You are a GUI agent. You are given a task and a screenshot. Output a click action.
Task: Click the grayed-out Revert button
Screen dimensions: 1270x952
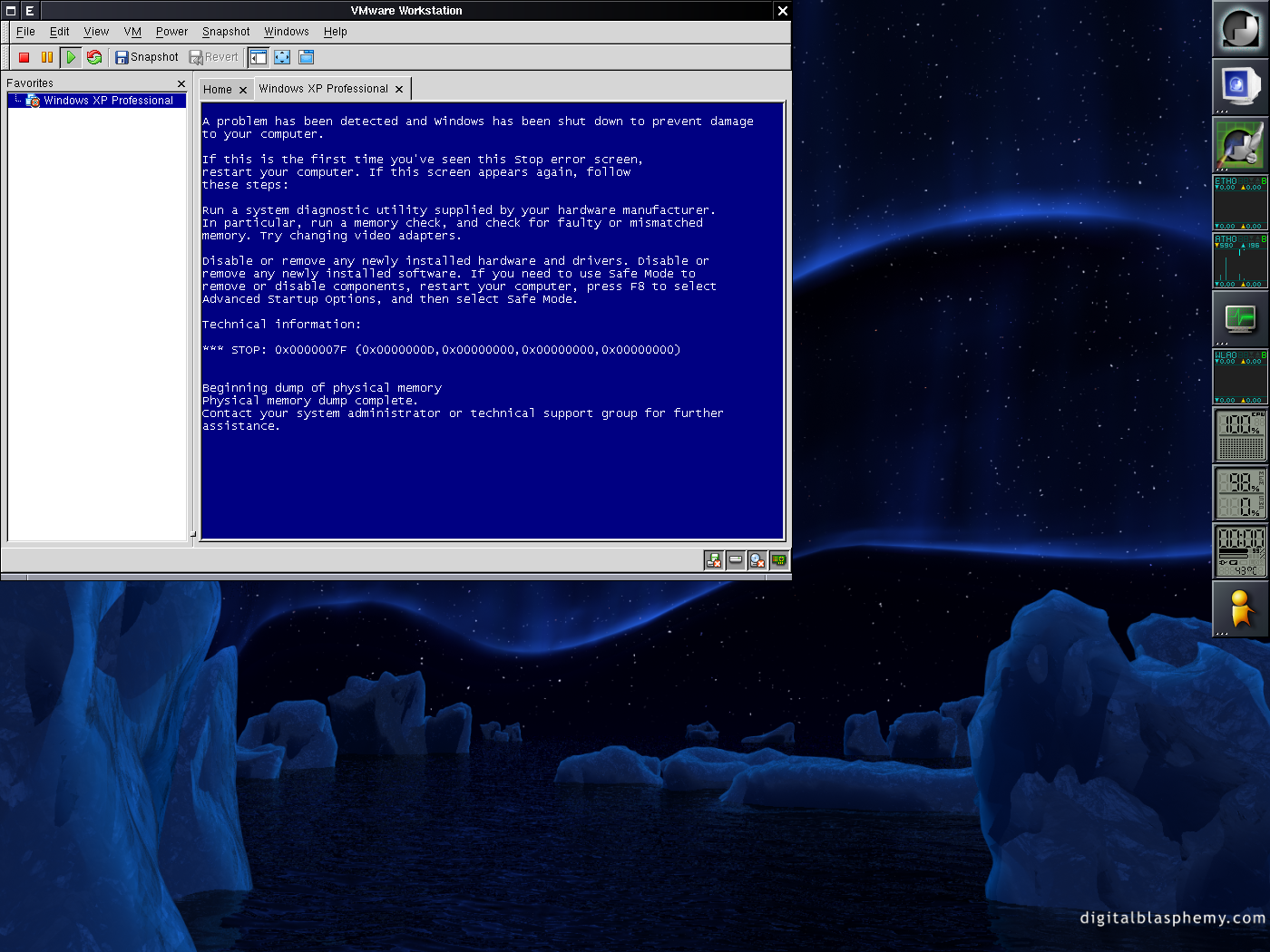click(213, 57)
